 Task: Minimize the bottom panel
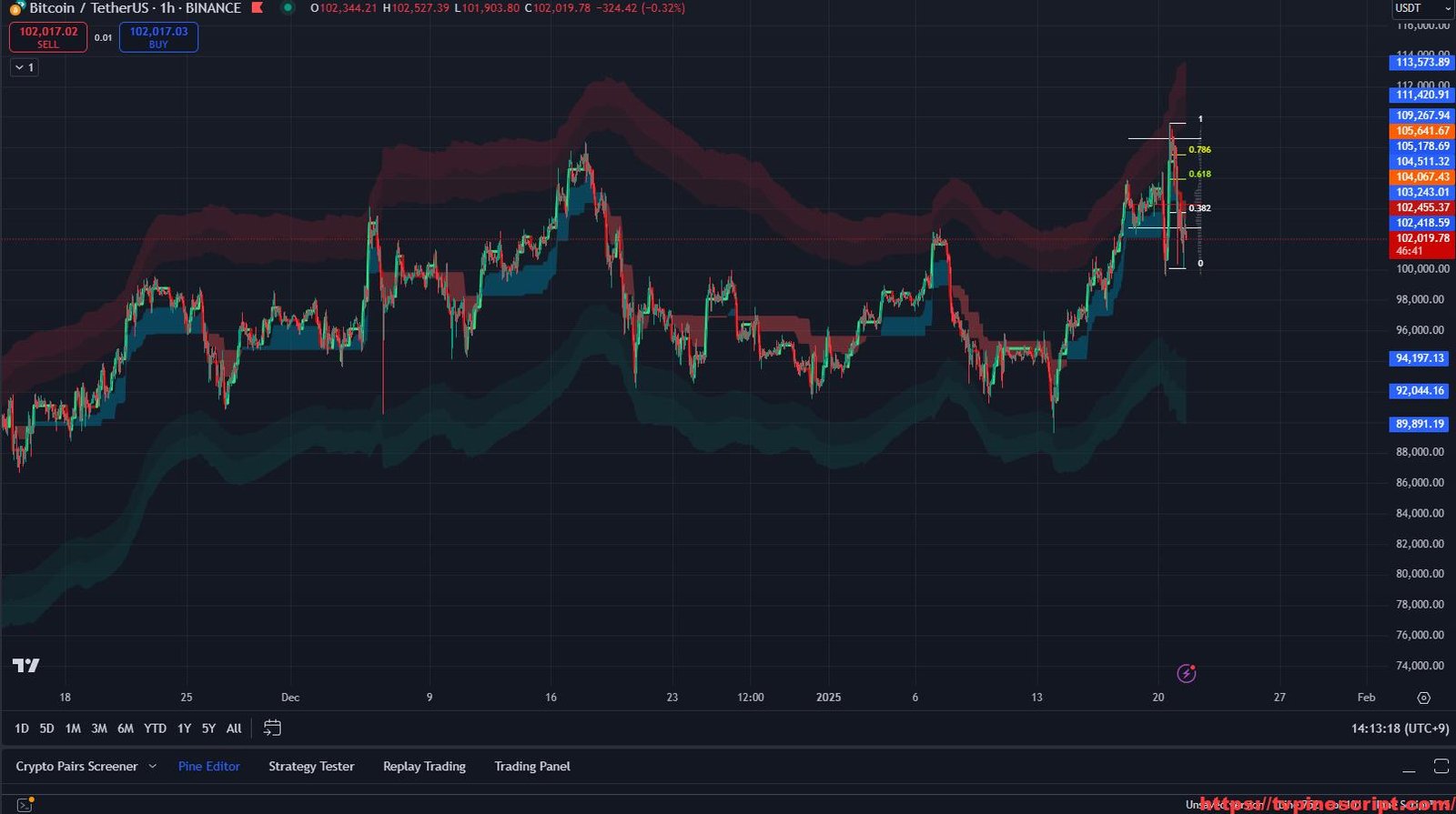pos(1409,767)
